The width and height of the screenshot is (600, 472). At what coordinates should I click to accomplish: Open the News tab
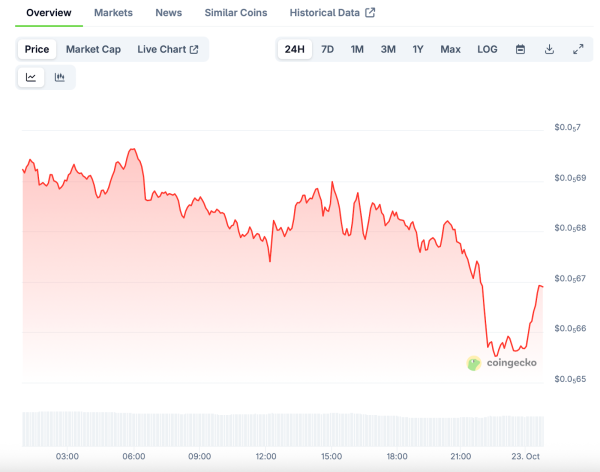tap(169, 13)
